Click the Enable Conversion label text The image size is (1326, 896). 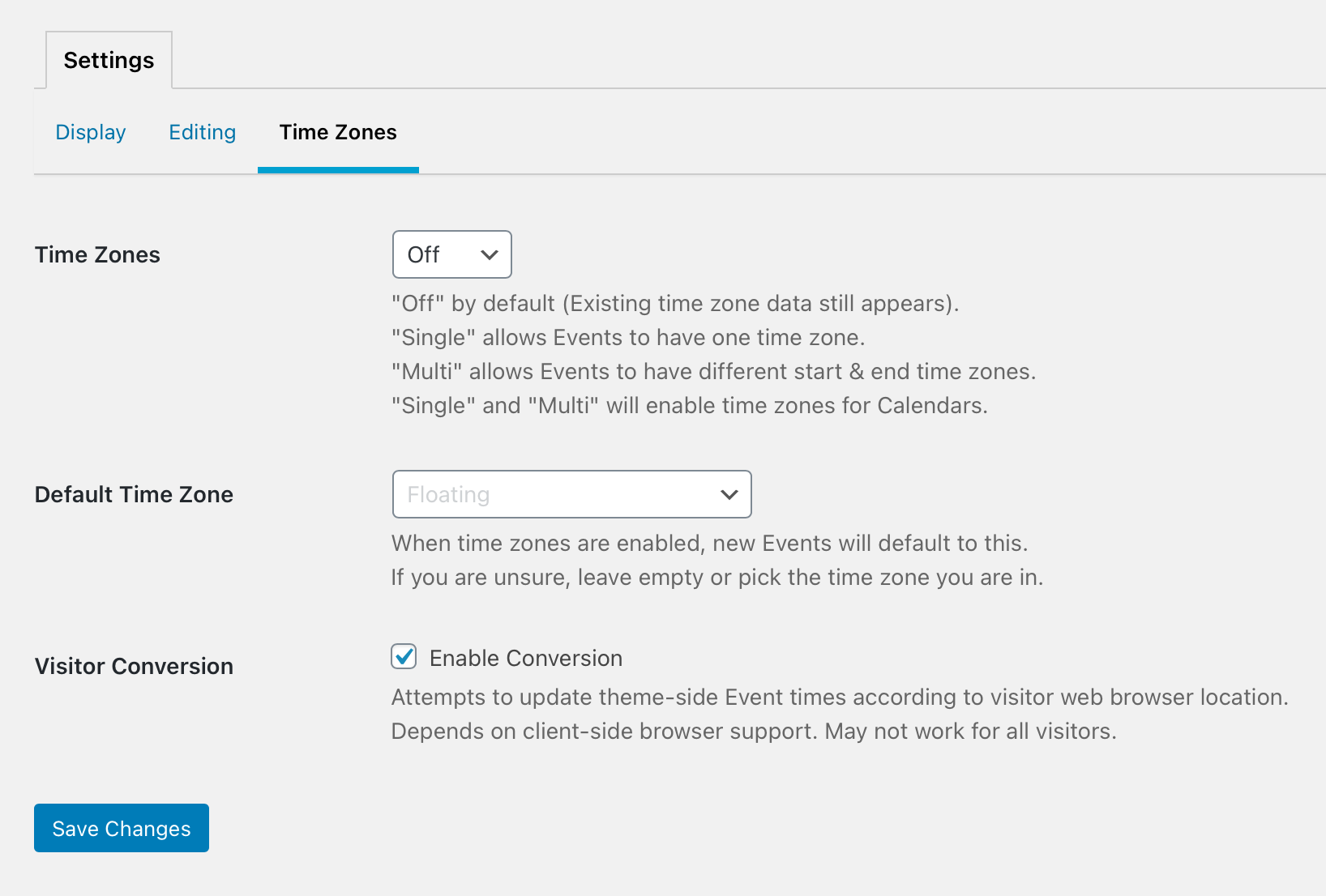pos(526,658)
